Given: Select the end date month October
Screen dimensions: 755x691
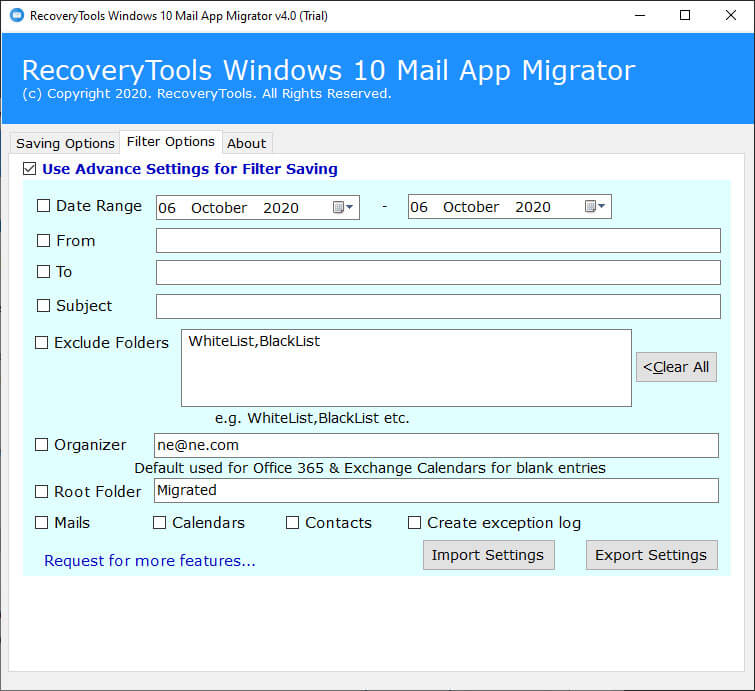Looking at the screenshot, I should pyautogui.click(x=471, y=207).
